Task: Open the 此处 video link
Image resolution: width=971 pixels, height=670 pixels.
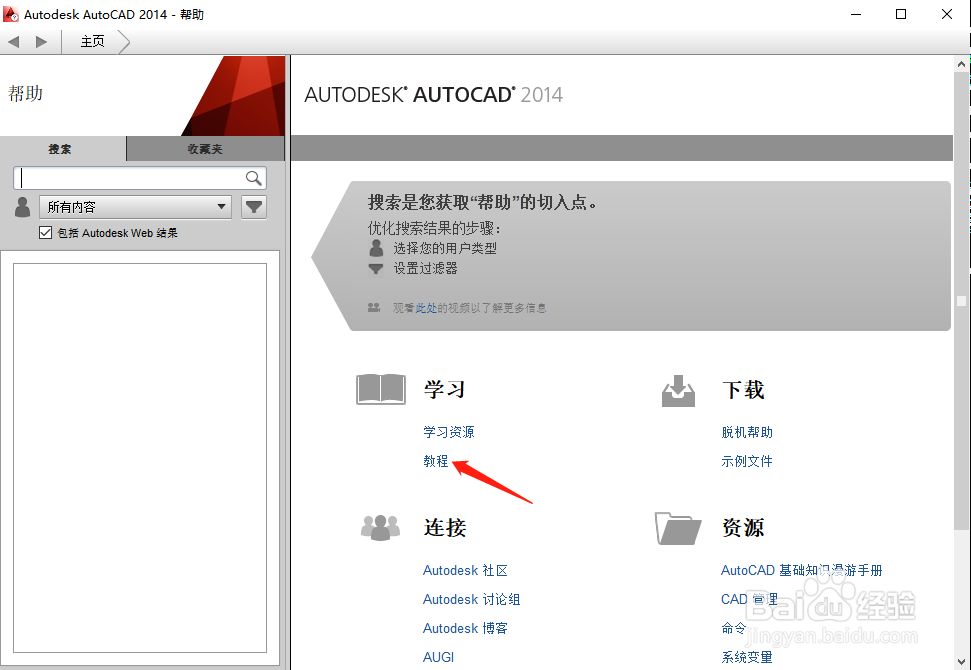Action: (426, 308)
